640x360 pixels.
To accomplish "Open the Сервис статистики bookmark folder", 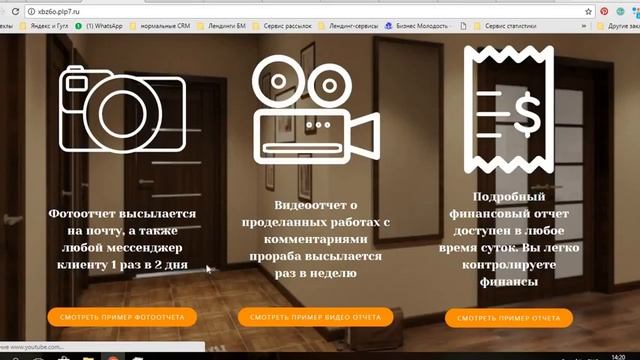I will coord(505,26).
